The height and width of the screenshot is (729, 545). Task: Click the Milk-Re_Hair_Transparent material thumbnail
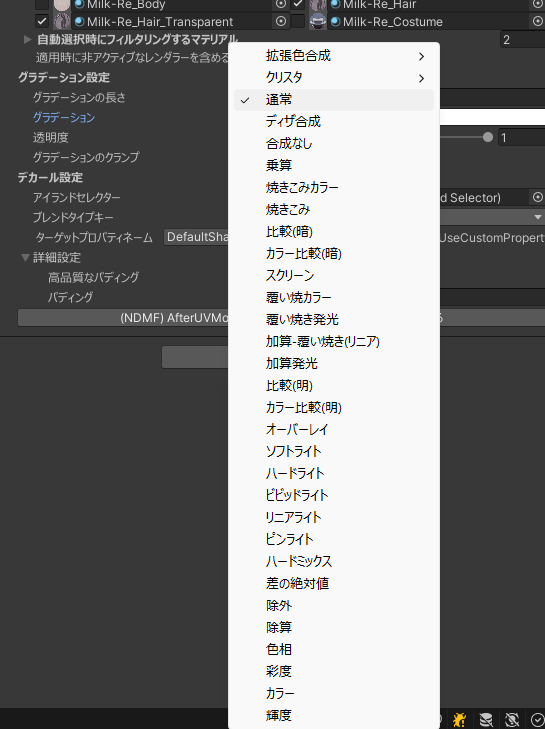pos(62,21)
